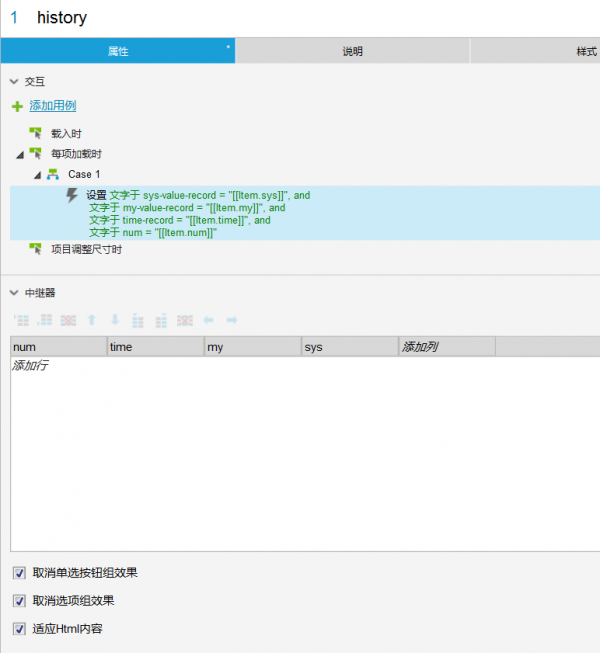Viewport: 600px width, 653px height.
Task: Select the 载入时 event
Action: click(x=68, y=133)
